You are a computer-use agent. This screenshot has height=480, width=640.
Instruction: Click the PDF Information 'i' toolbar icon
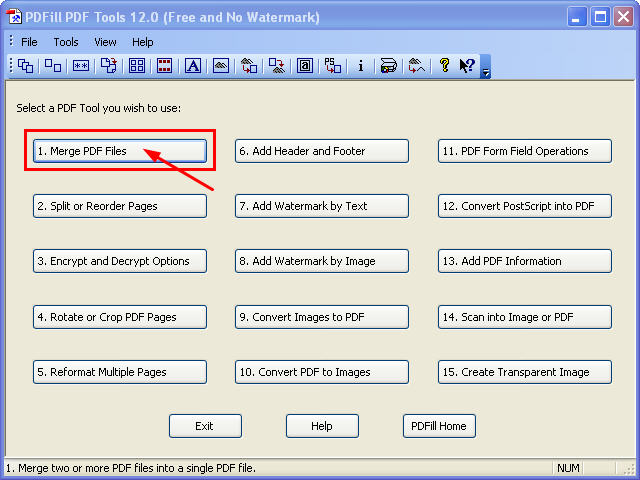(x=360, y=65)
